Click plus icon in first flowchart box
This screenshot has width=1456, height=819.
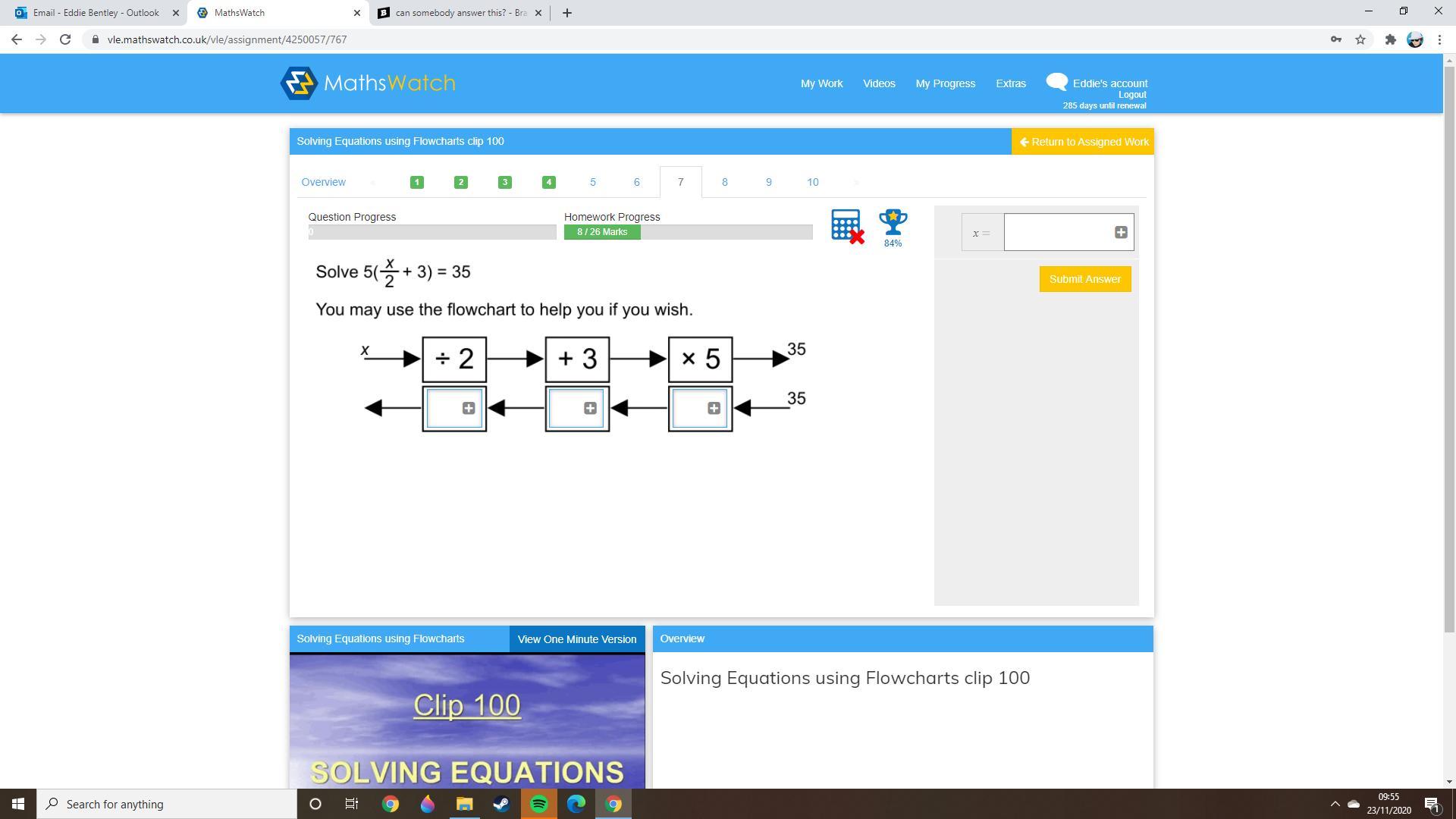coord(469,409)
